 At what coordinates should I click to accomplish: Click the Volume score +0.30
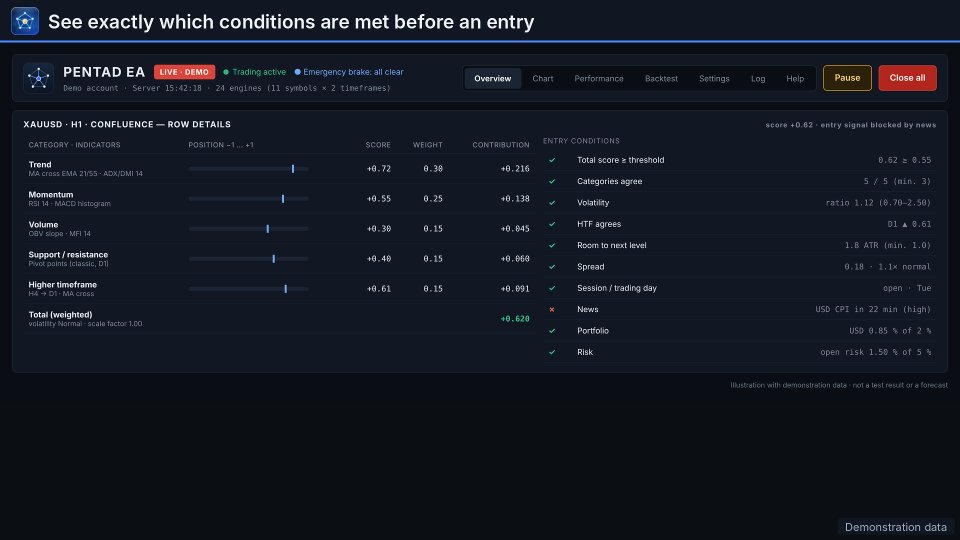[378, 229]
